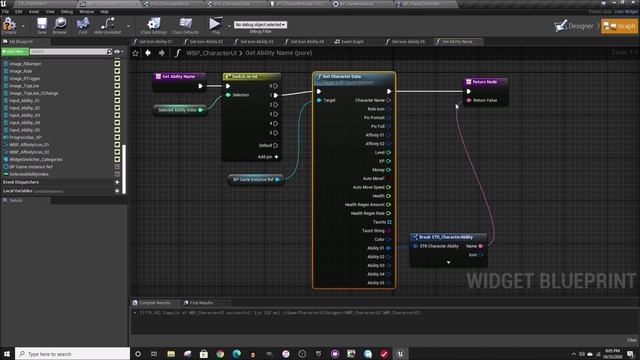Image resolution: width=640 pixels, height=360 pixels.
Task: Open the Debug menu
Action: tap(67, 11)
